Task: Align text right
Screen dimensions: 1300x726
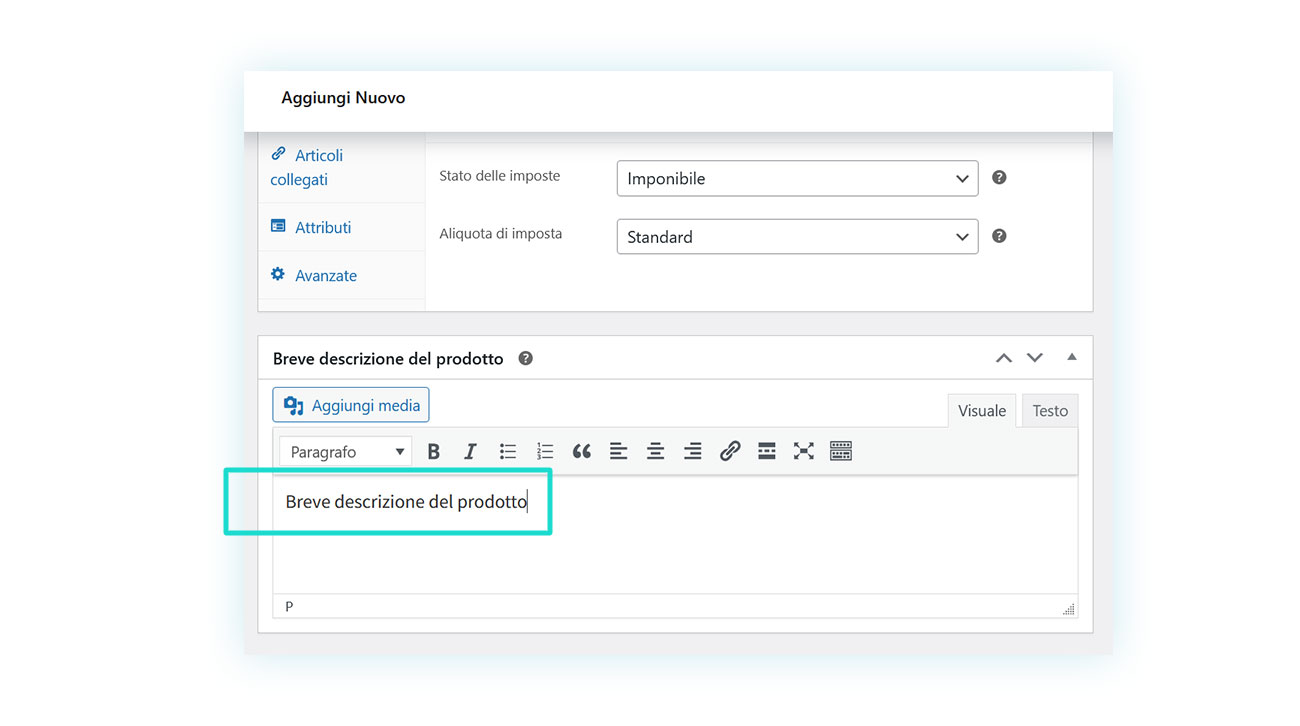Action: 692,452
